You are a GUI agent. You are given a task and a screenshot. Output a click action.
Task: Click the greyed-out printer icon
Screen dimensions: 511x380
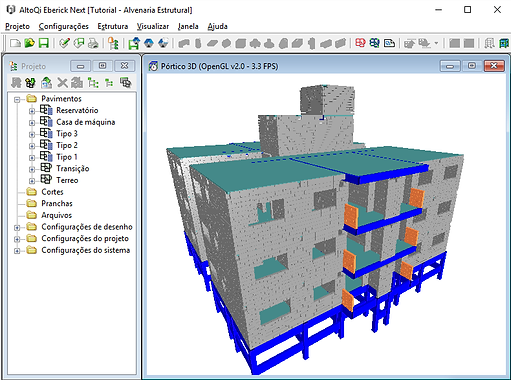93,43
